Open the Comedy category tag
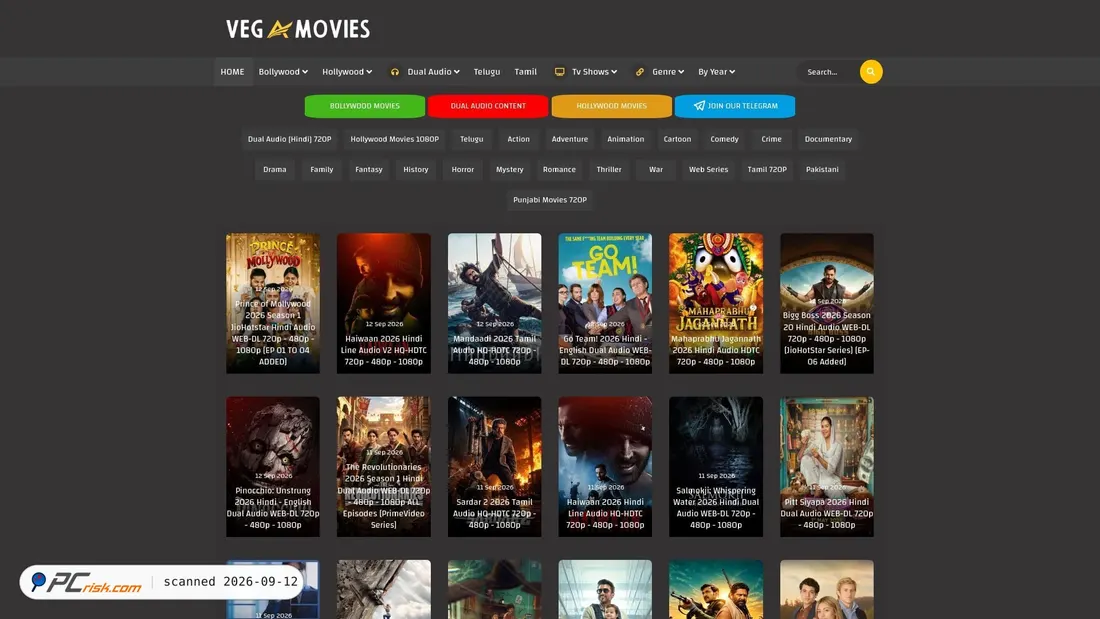Screen dimensions: 1100x619 point(724,139)
